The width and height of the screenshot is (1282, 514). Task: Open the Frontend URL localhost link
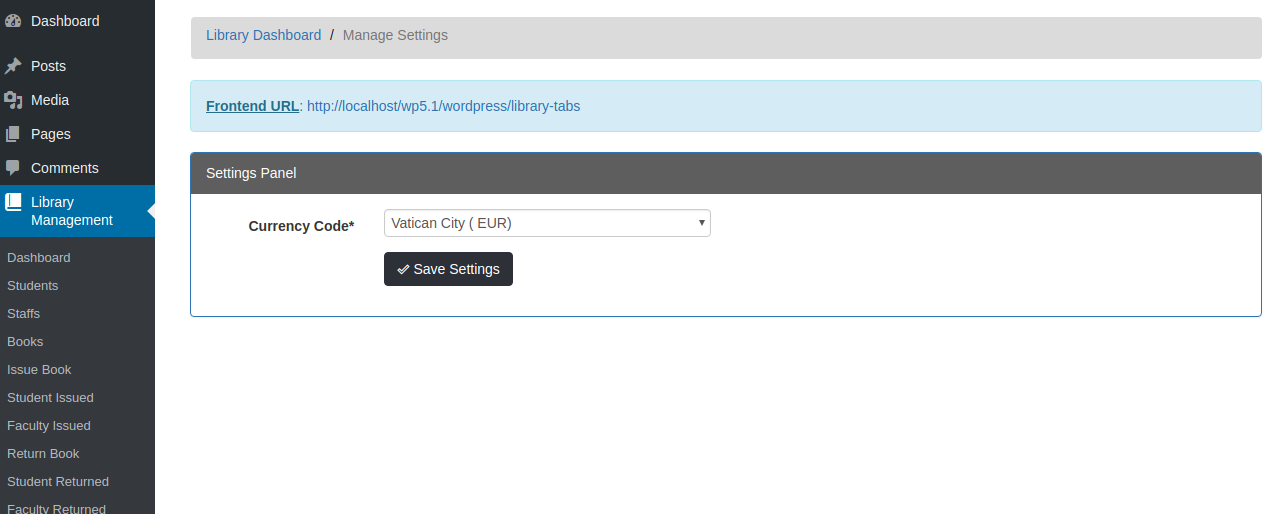click(x=443, y=106)
